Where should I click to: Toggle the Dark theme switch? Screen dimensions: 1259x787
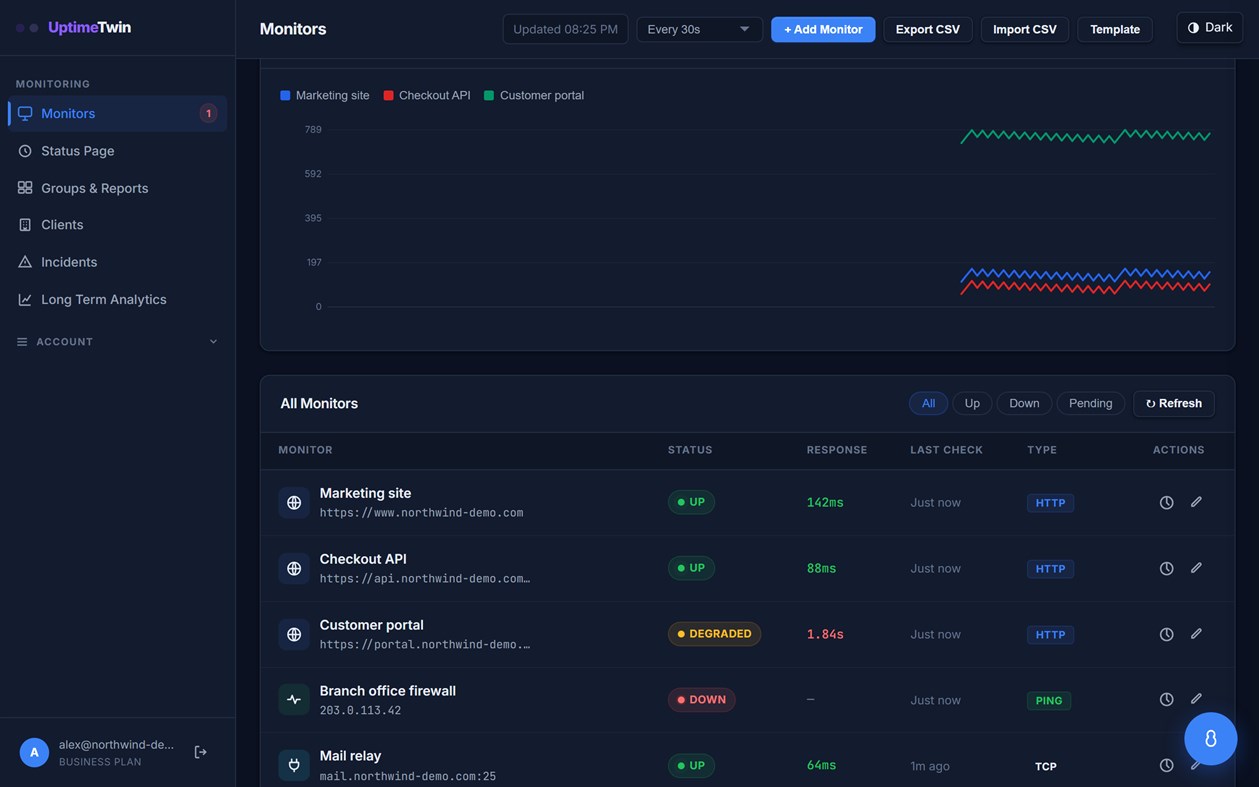(1210, 28)
